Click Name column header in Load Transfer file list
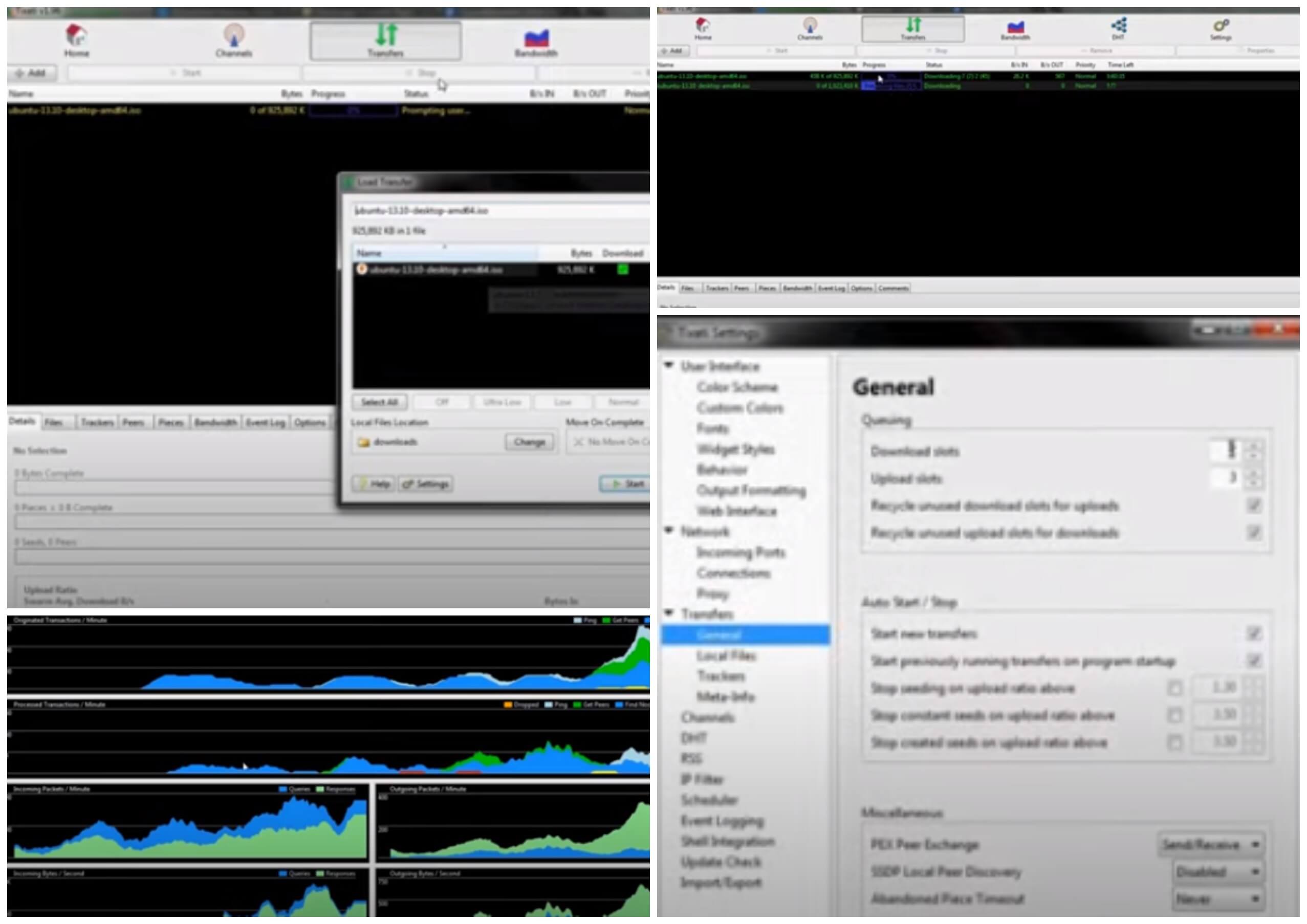The image size is (1307, 924). pyautogui.click(x=445, y=253)
